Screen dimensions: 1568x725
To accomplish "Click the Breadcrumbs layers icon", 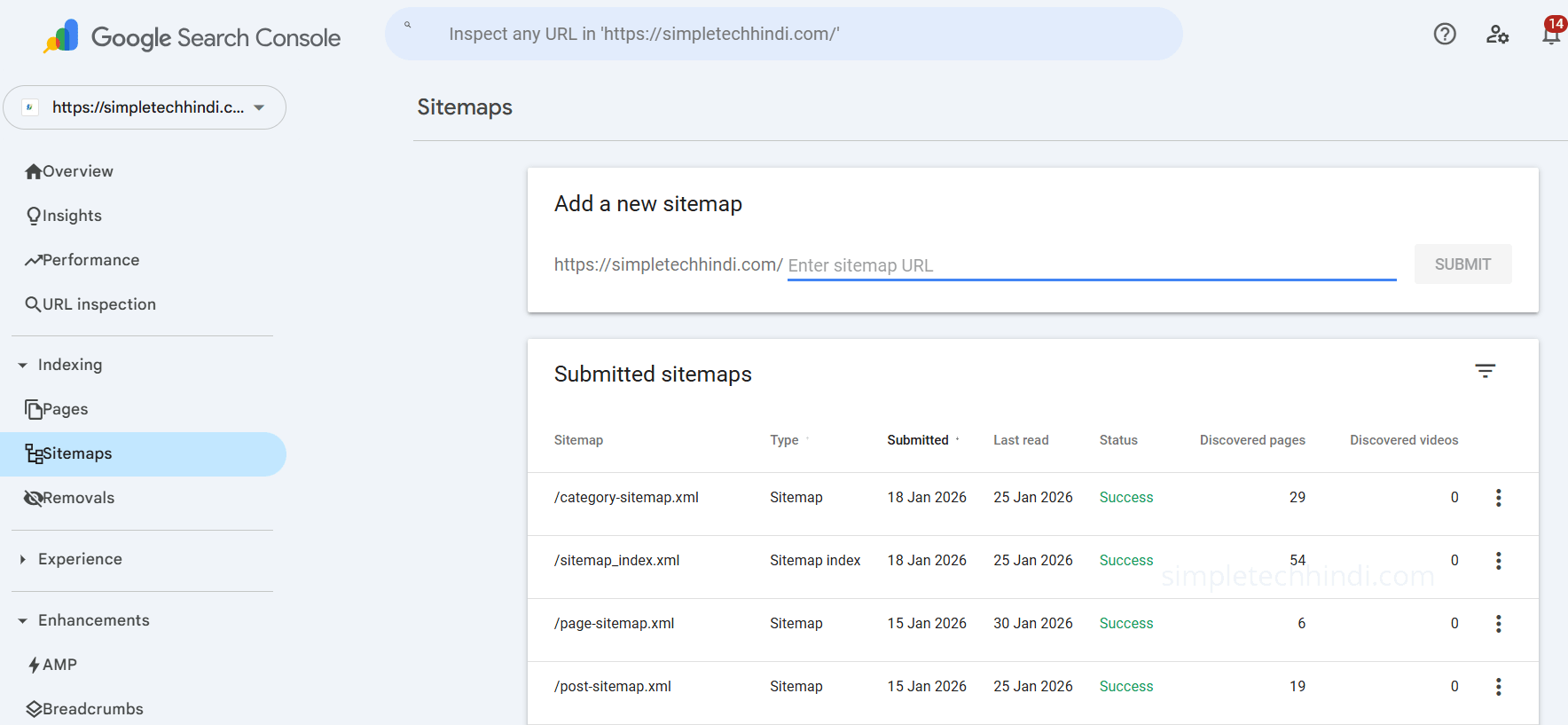I will tap(34, 709).
